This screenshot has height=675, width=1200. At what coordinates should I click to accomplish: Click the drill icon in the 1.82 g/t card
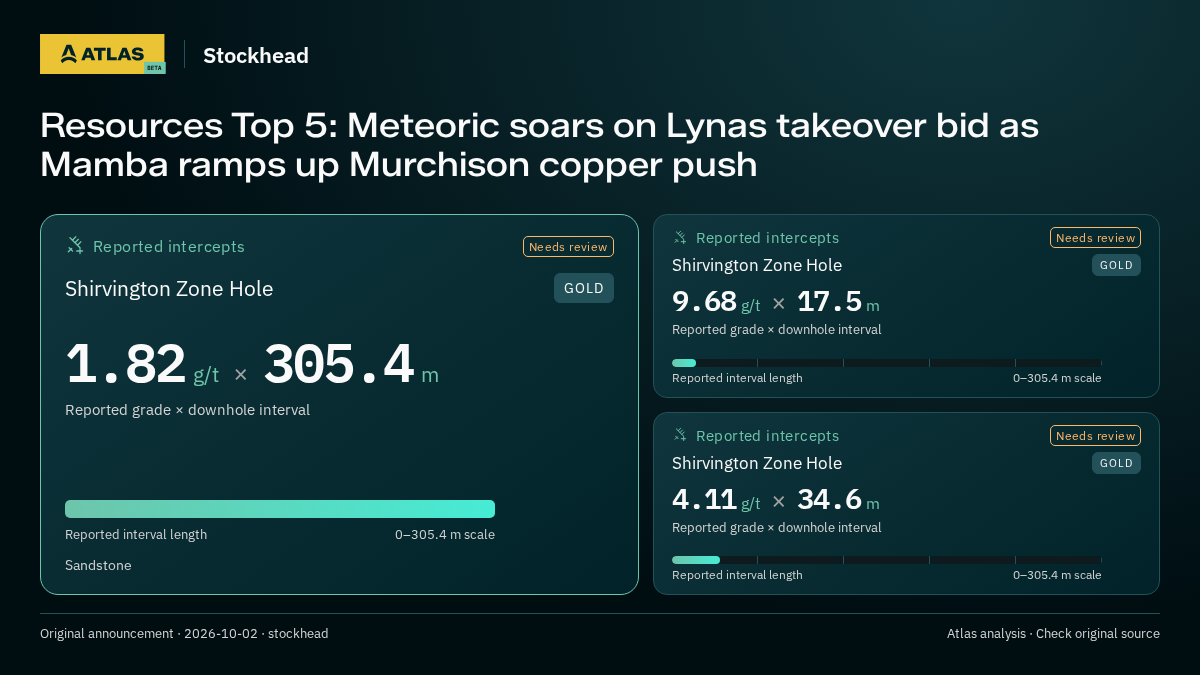(75, 246)
